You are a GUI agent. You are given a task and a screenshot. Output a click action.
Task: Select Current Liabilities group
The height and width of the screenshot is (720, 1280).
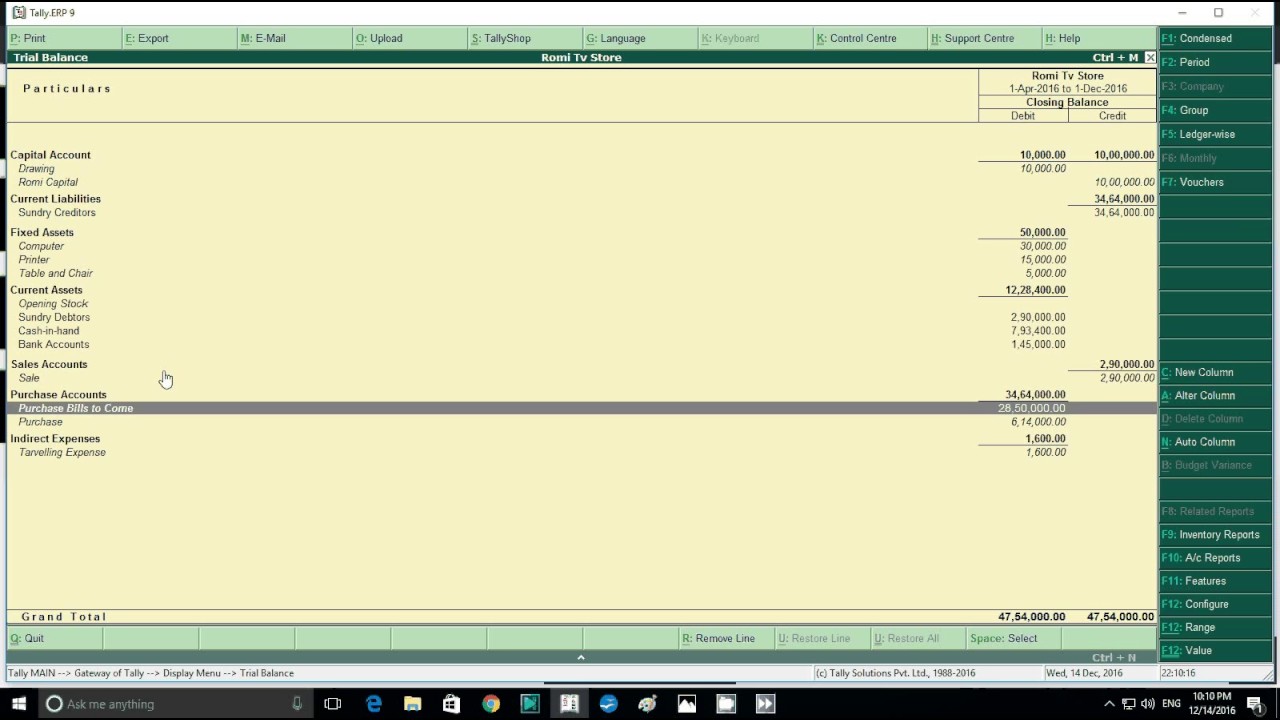[x=582, y=199]
